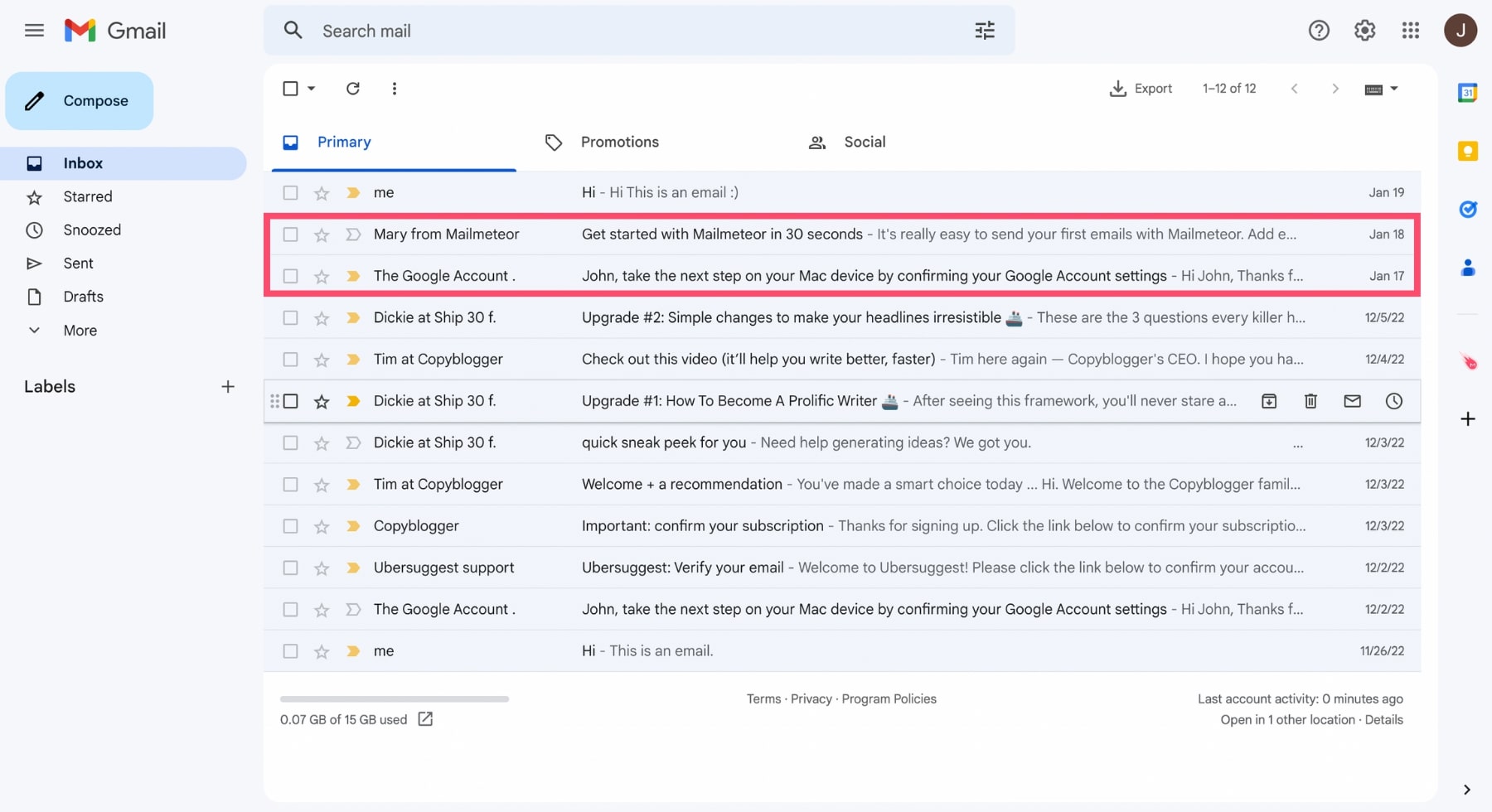Click the storage usage progress bar

point(395,698)
